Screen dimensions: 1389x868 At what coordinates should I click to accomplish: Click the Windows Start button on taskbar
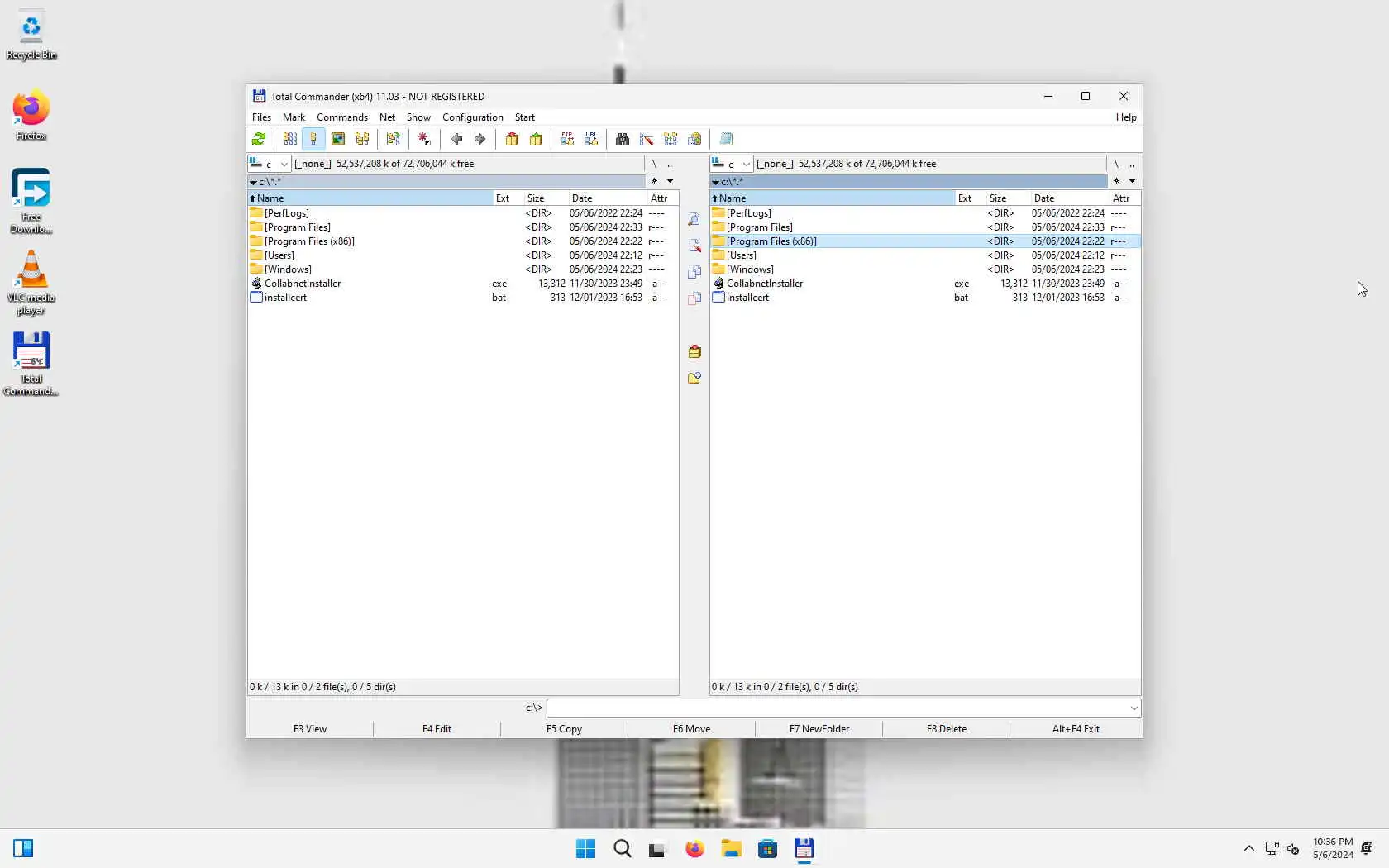point(585,849)
